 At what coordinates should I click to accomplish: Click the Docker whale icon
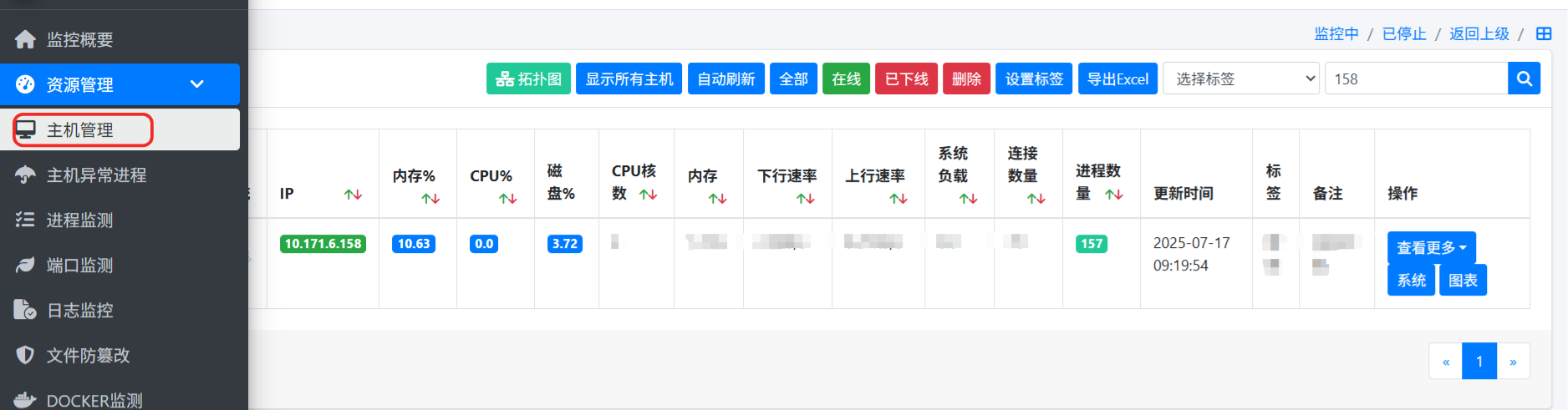[25, 400]
